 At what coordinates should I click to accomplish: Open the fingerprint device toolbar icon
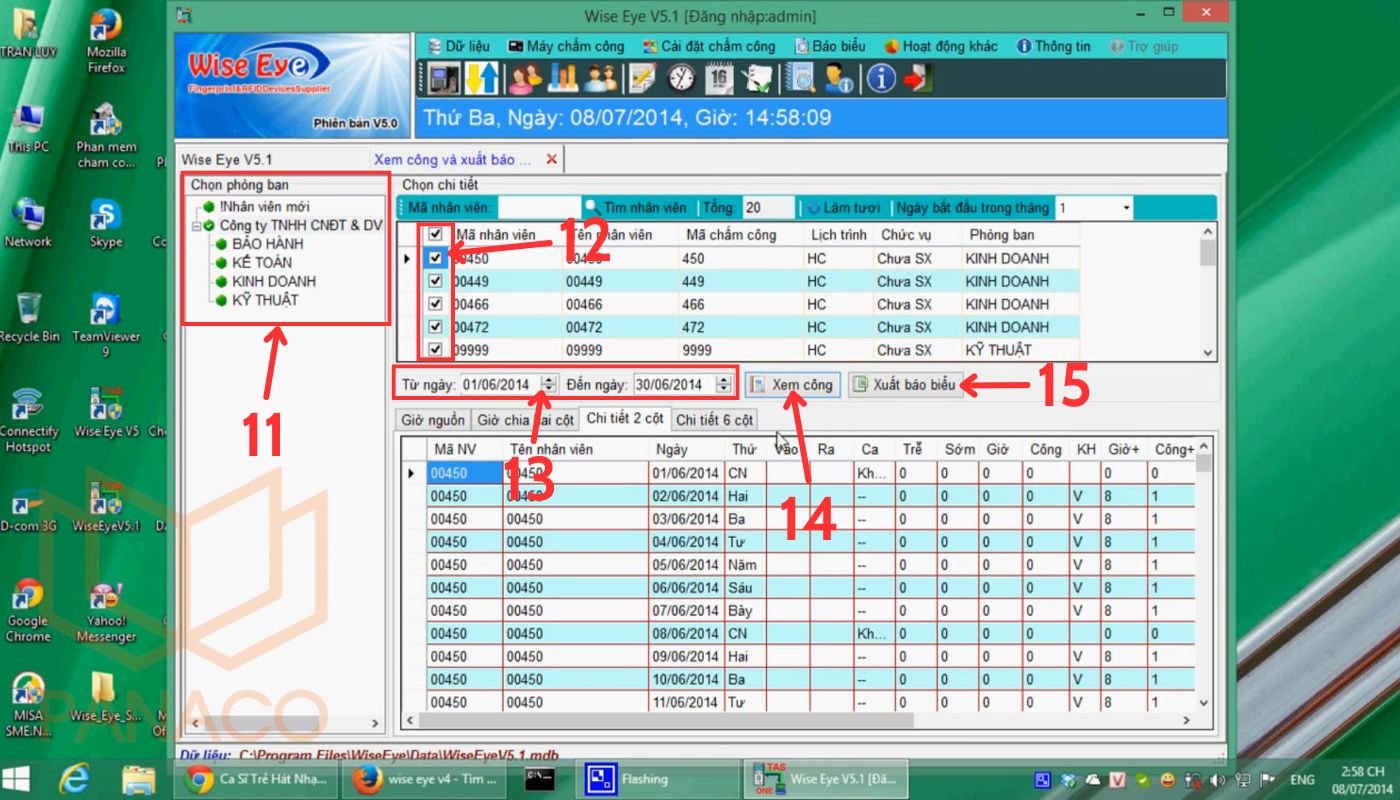click(443, 78)
